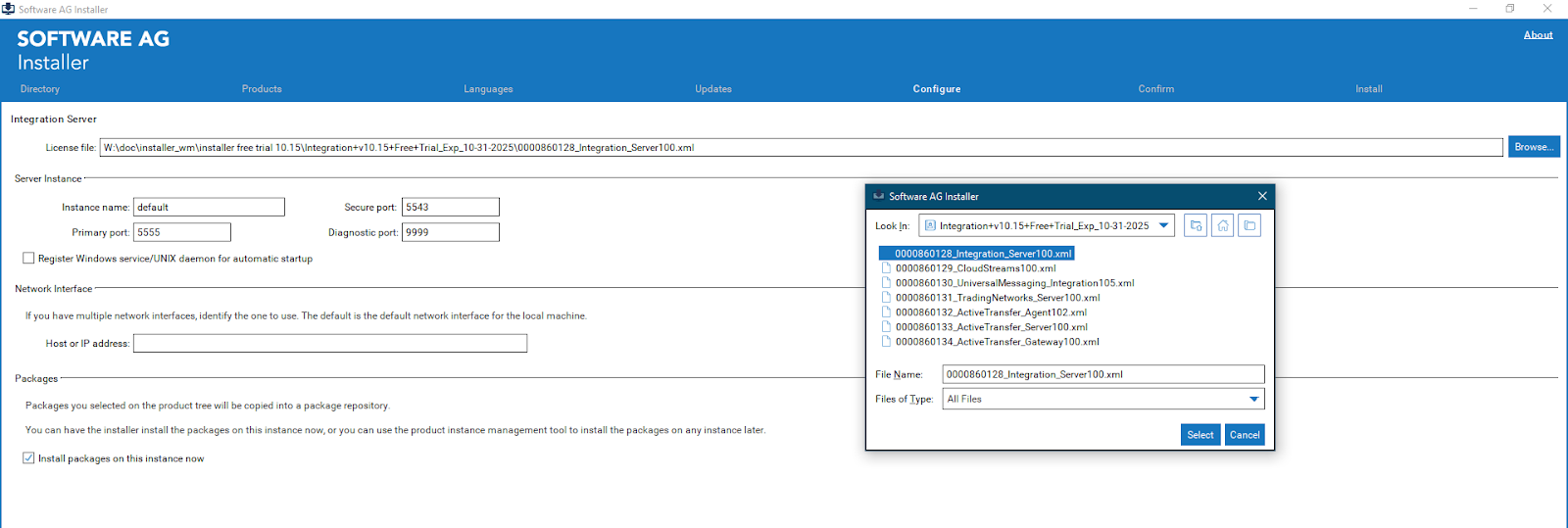Image resolution: width=1568 pixels, height=528 pixels.
Task: Minimize the Software AG Installer window
Action: [1473, 9]
